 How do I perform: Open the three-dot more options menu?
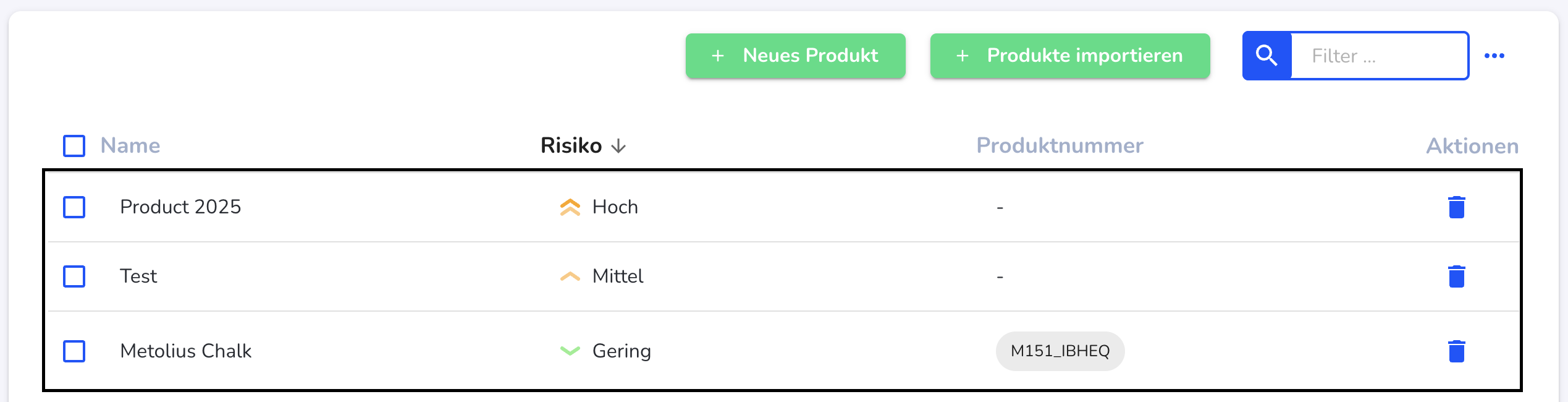pyautogui.click(x=1494, y=56)
